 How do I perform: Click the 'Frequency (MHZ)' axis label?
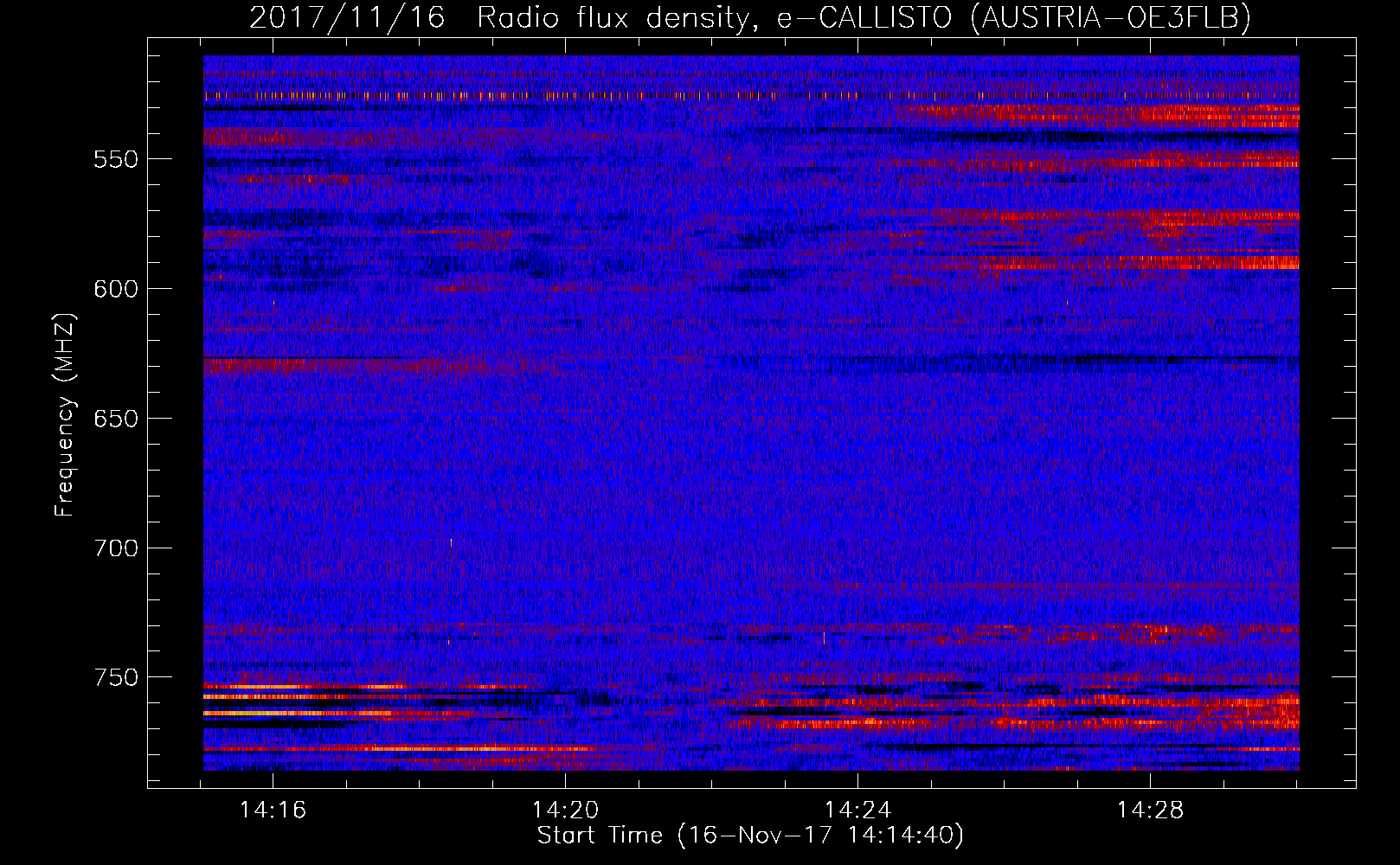point(65,414)
